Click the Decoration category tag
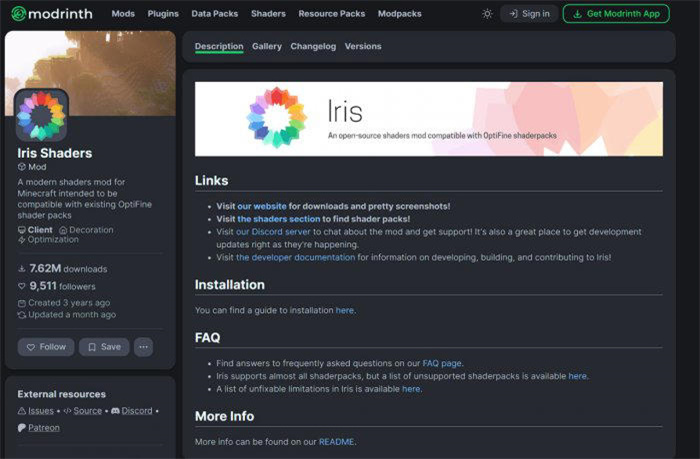700x459 pixels. 86,230
